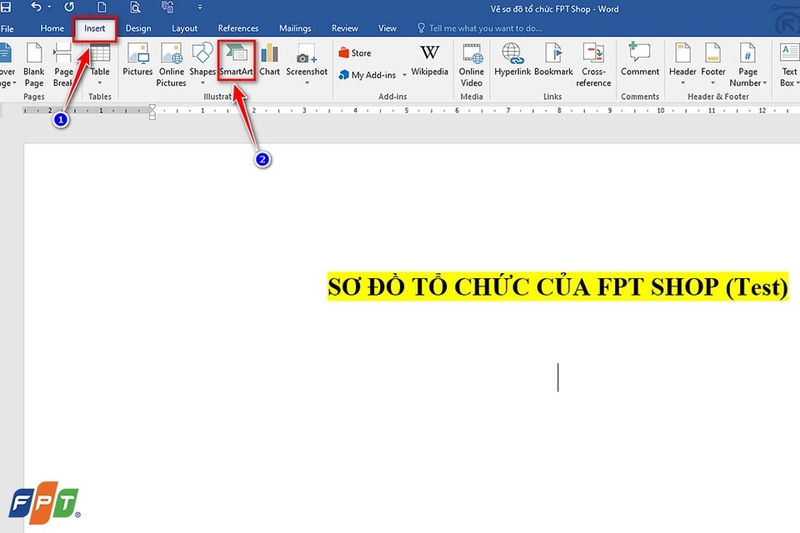Viewport: 800px width, 533px height.
Task: Switch to the Design tab
Action: 138,29
